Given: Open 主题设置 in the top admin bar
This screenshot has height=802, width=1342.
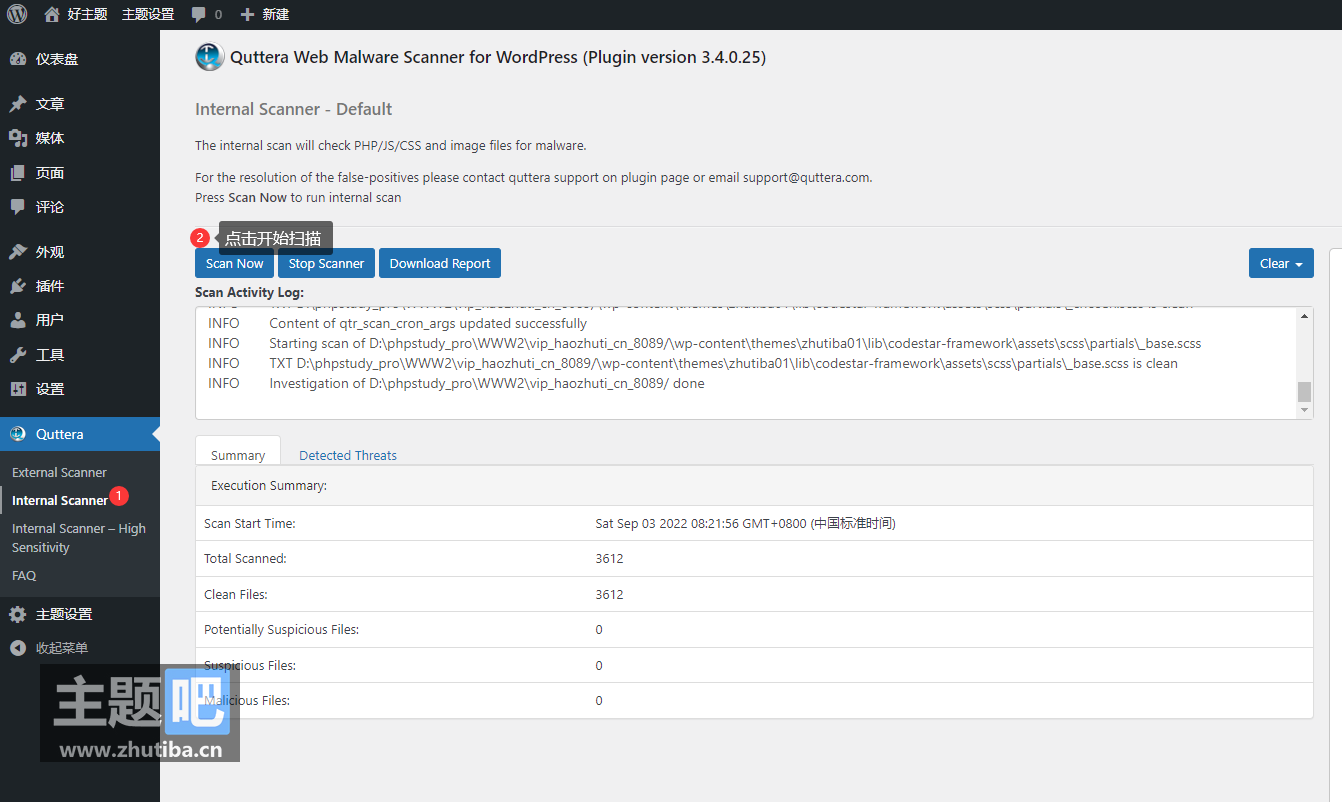Looking at the screenshot, I should pyautogui.click(x=148, y=14).
